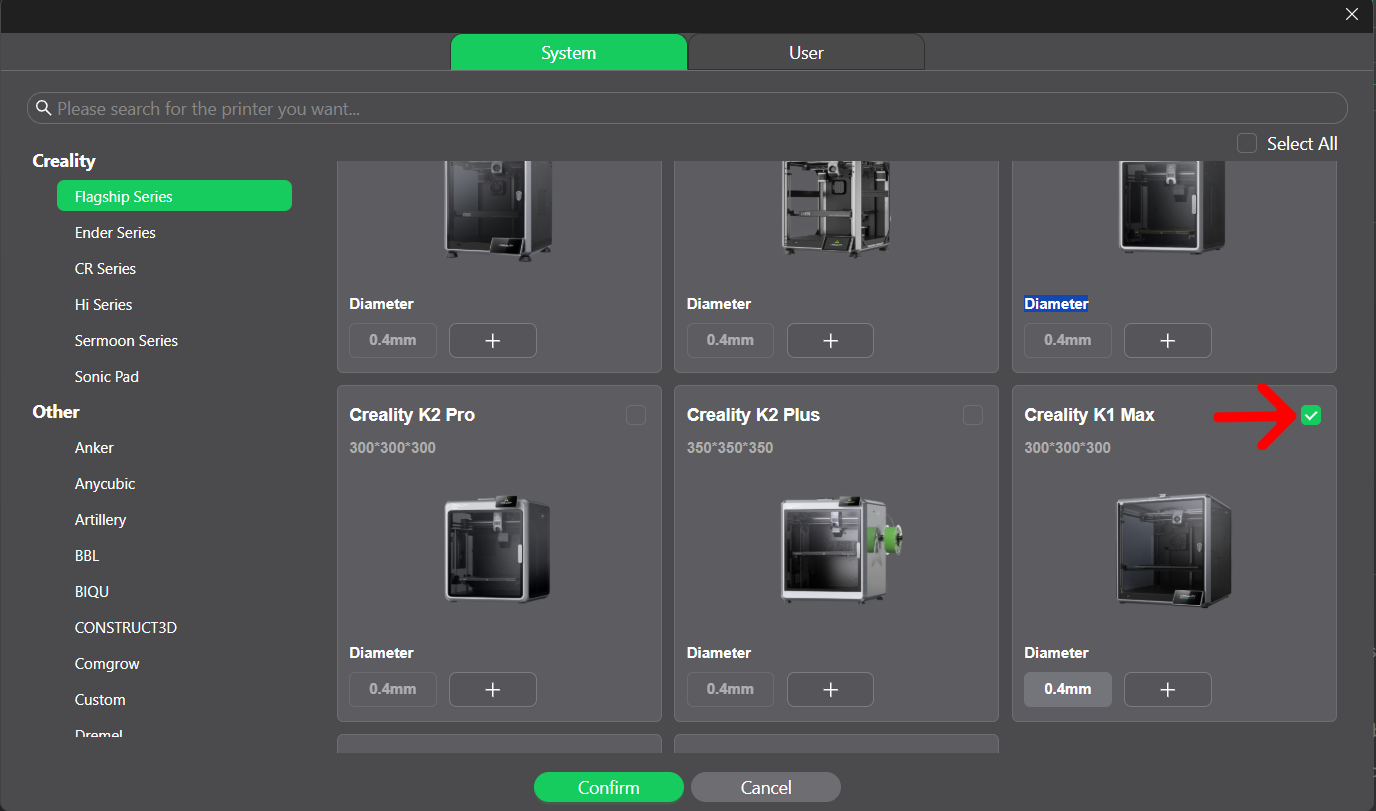Add nozzle diameter for Creality K1 Max
The image size is (1376, 811).
[1167, 689]
